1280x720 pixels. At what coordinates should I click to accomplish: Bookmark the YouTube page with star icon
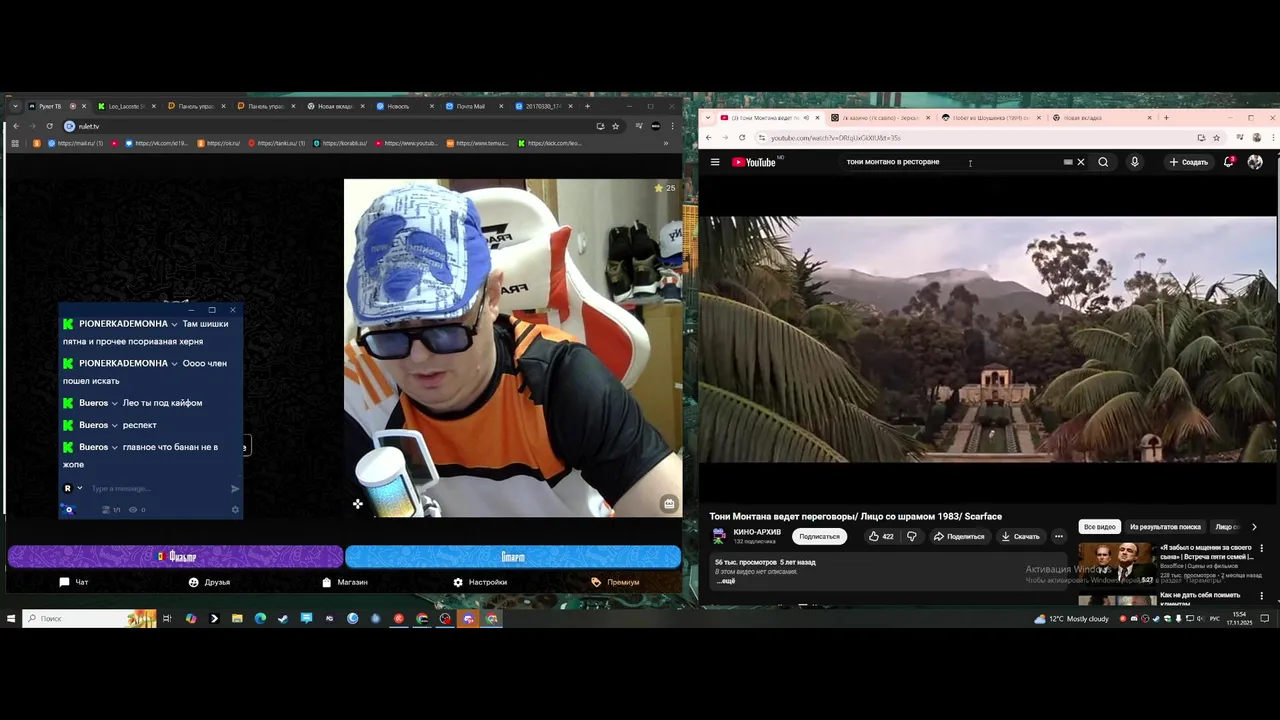[x=1216, y=138]
